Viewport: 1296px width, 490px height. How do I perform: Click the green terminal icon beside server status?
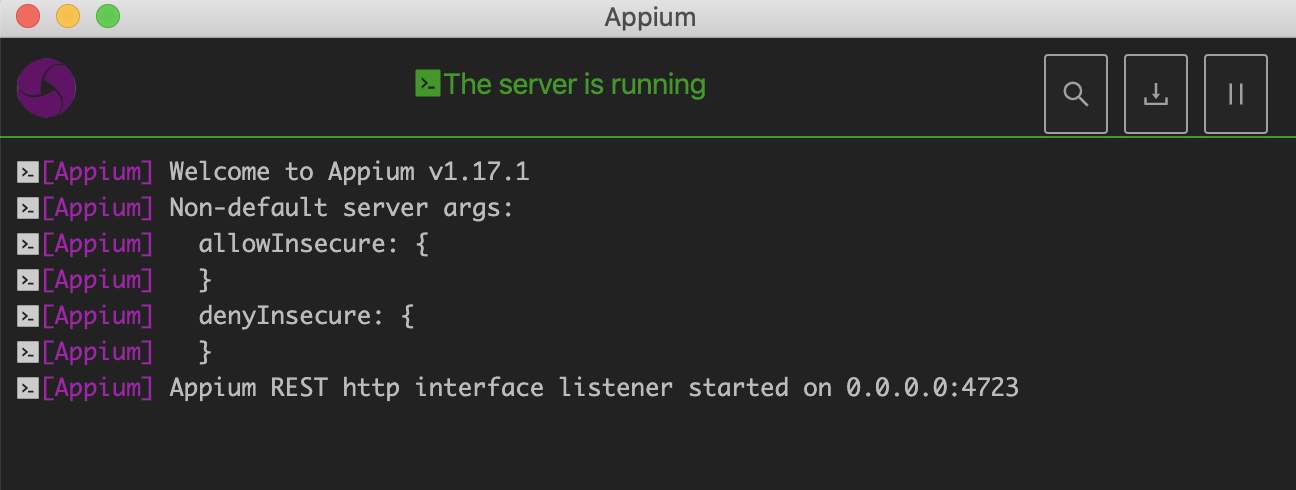428,84
